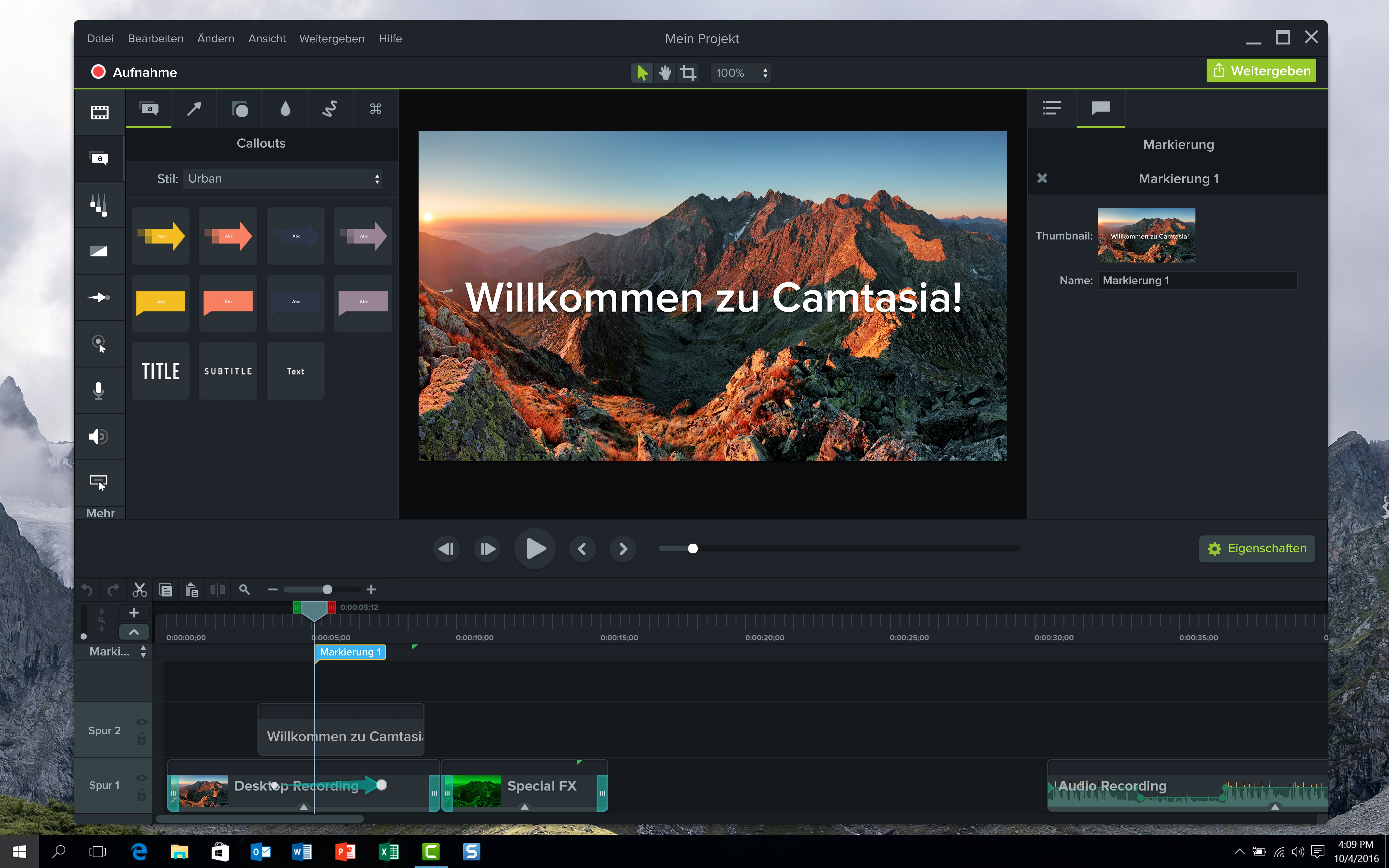Click Mehr in the sidebar
This screenshot has height=868, width=1389.
pyautogui.click(x=100, y=513)
